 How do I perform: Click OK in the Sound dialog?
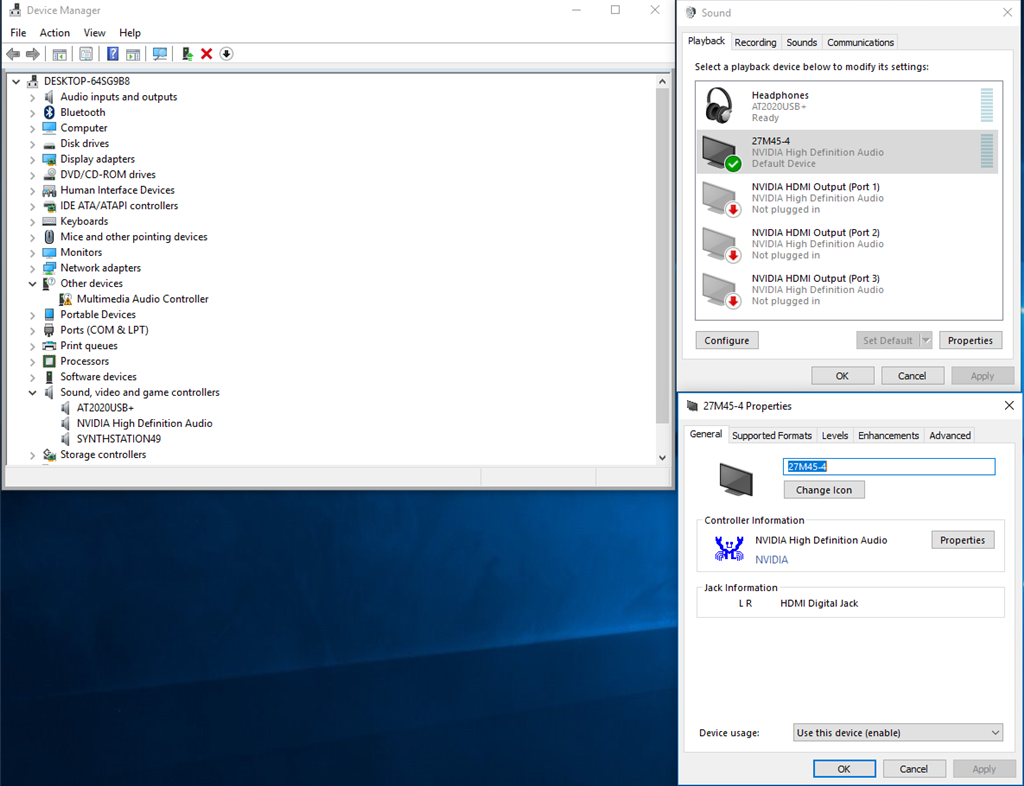tap(842, 376)
